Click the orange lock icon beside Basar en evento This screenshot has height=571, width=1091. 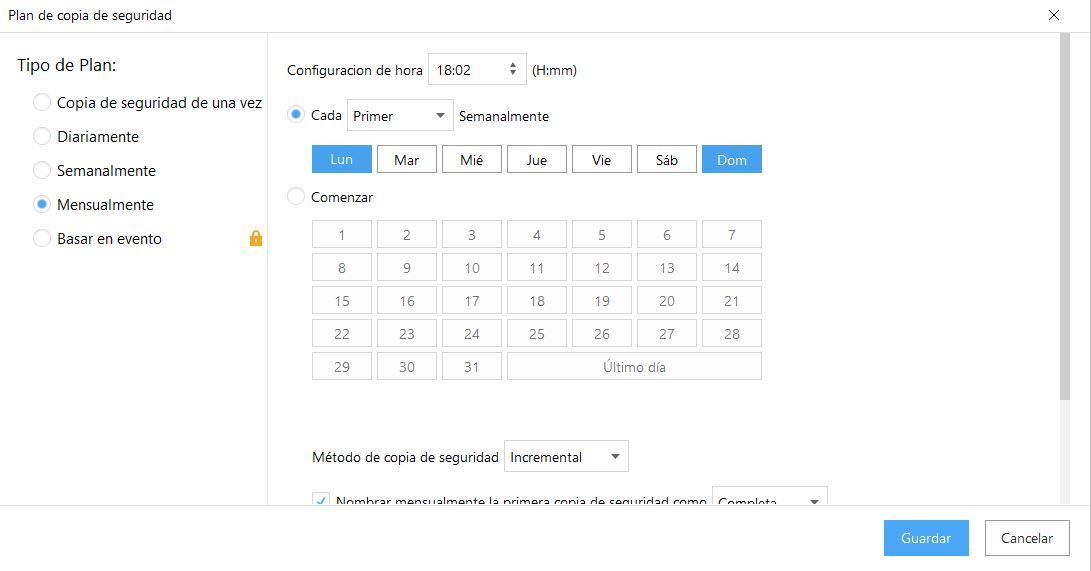click(x=256, y=238)
